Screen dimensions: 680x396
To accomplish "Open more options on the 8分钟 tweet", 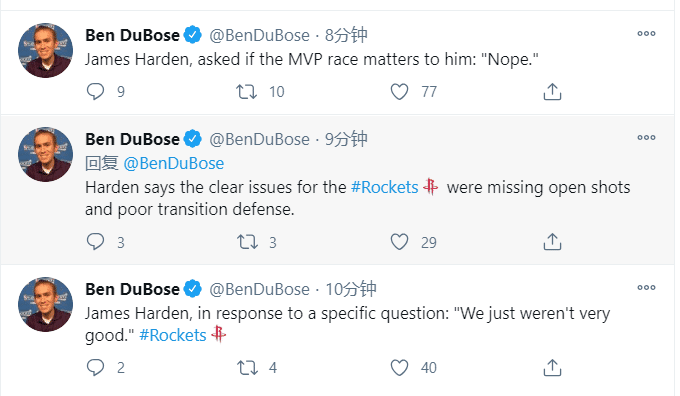I will pyautogui.click(x=646, y=33).
